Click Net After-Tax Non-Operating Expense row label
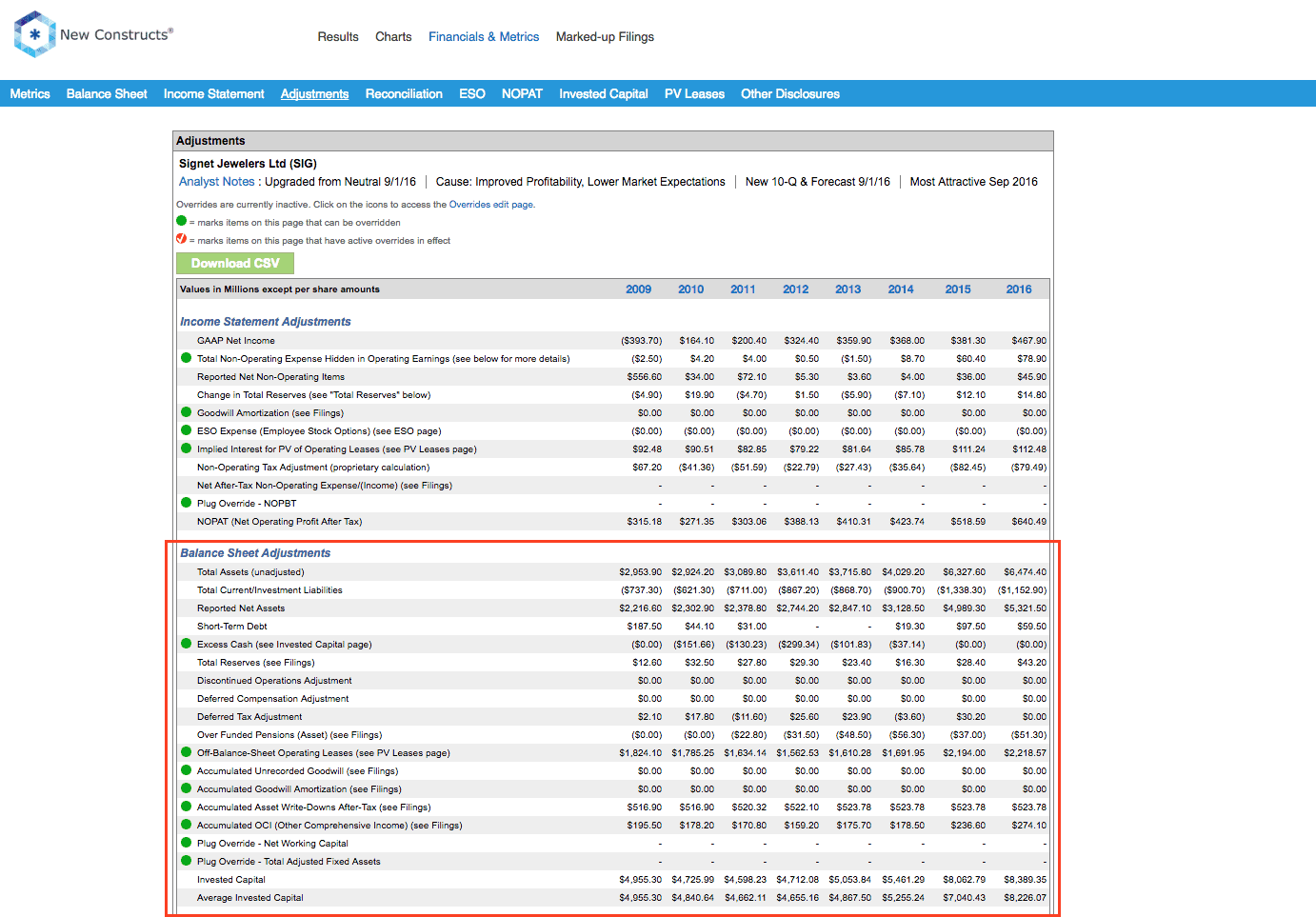This screenshot has height=917, width=1316. 325,486
